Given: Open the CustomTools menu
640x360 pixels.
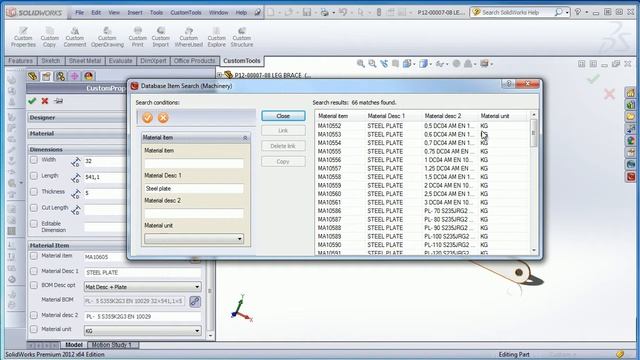Looking at the screenshot, I should coord(186,13).
